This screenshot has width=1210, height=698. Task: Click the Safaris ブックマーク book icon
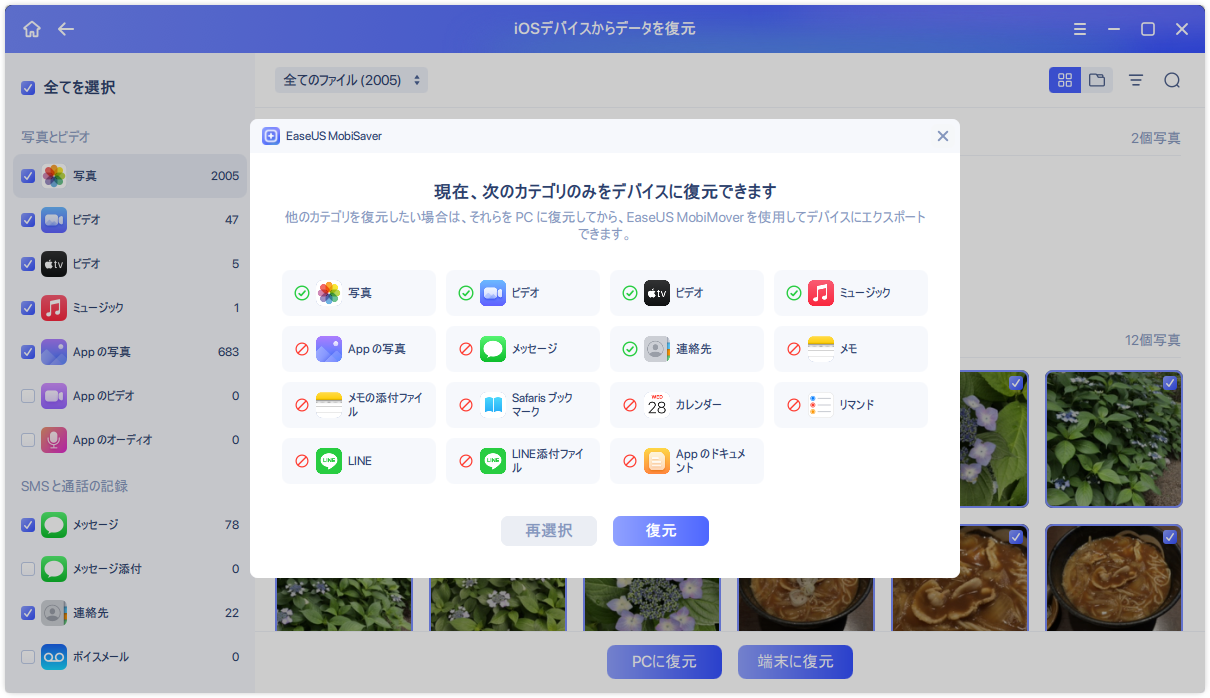click(x=493, y=405)
